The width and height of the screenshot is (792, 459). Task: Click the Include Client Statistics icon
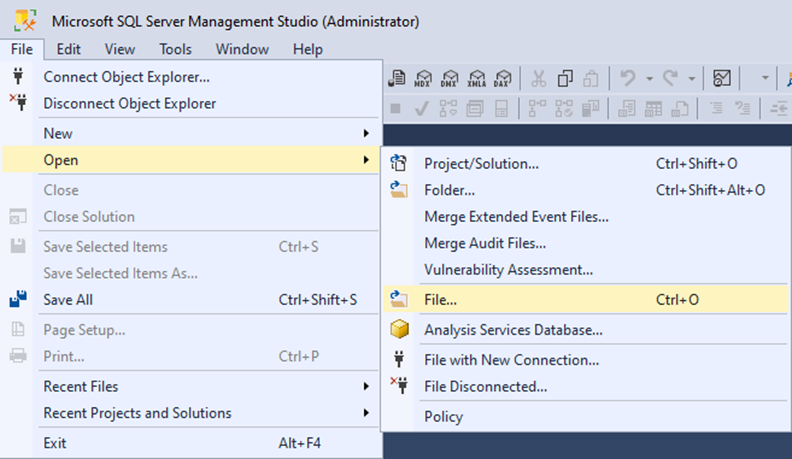point(590,108)
